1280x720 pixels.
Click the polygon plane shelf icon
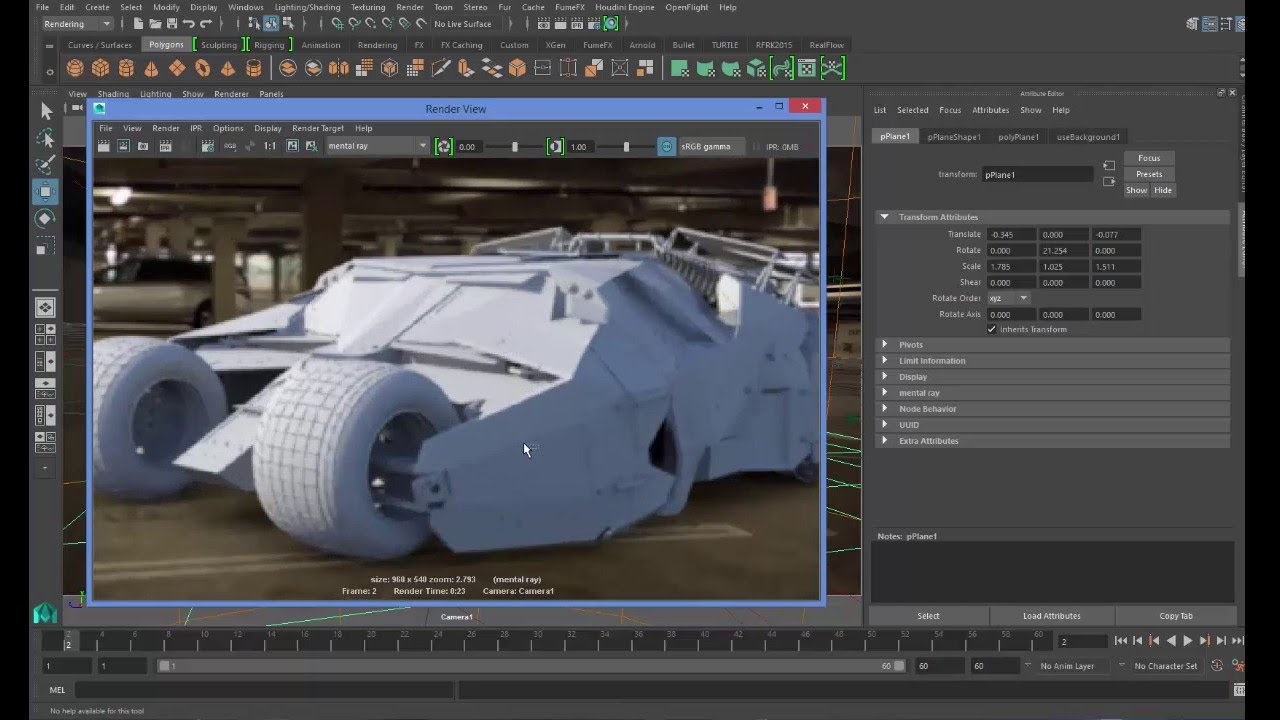click(x=177, y=68)
